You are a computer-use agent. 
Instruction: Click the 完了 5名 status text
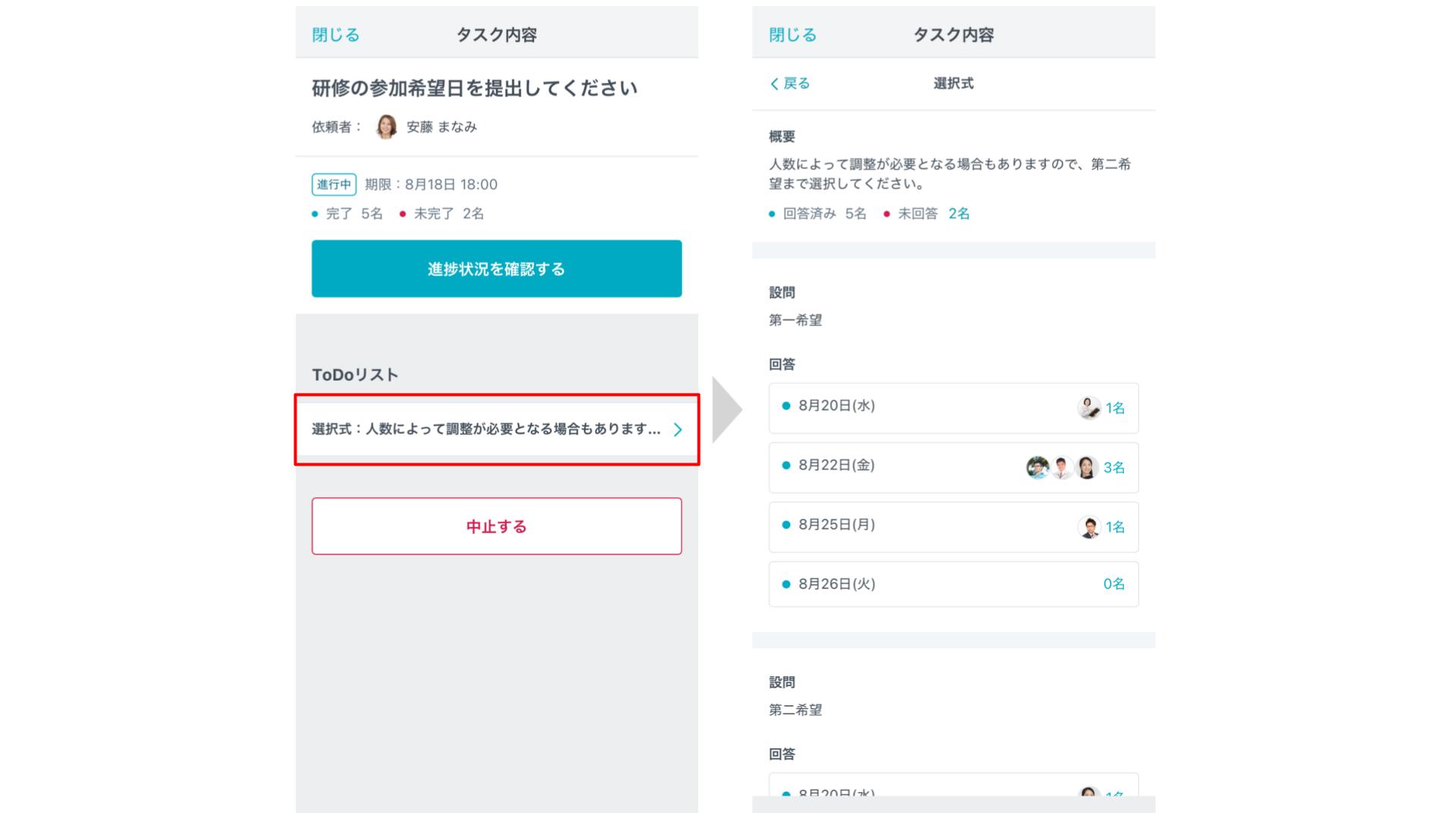pos(354,214)
